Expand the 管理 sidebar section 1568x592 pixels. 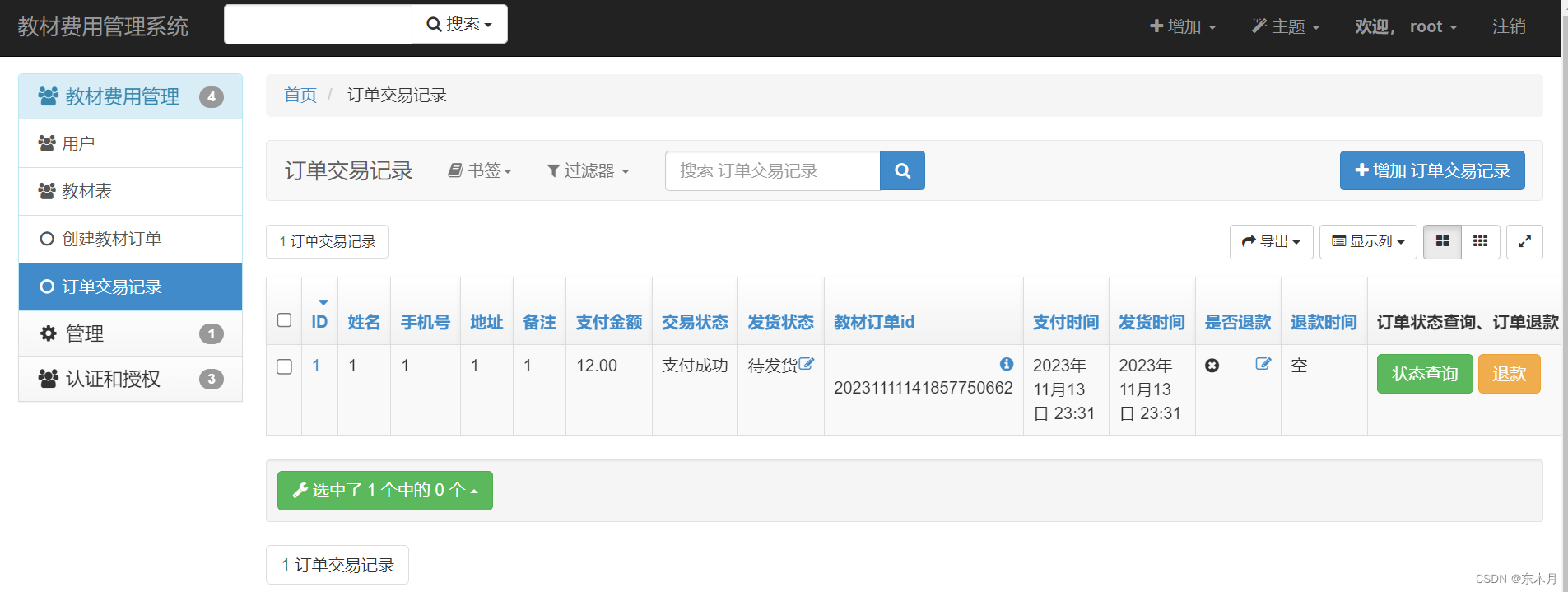pos(130,333)
